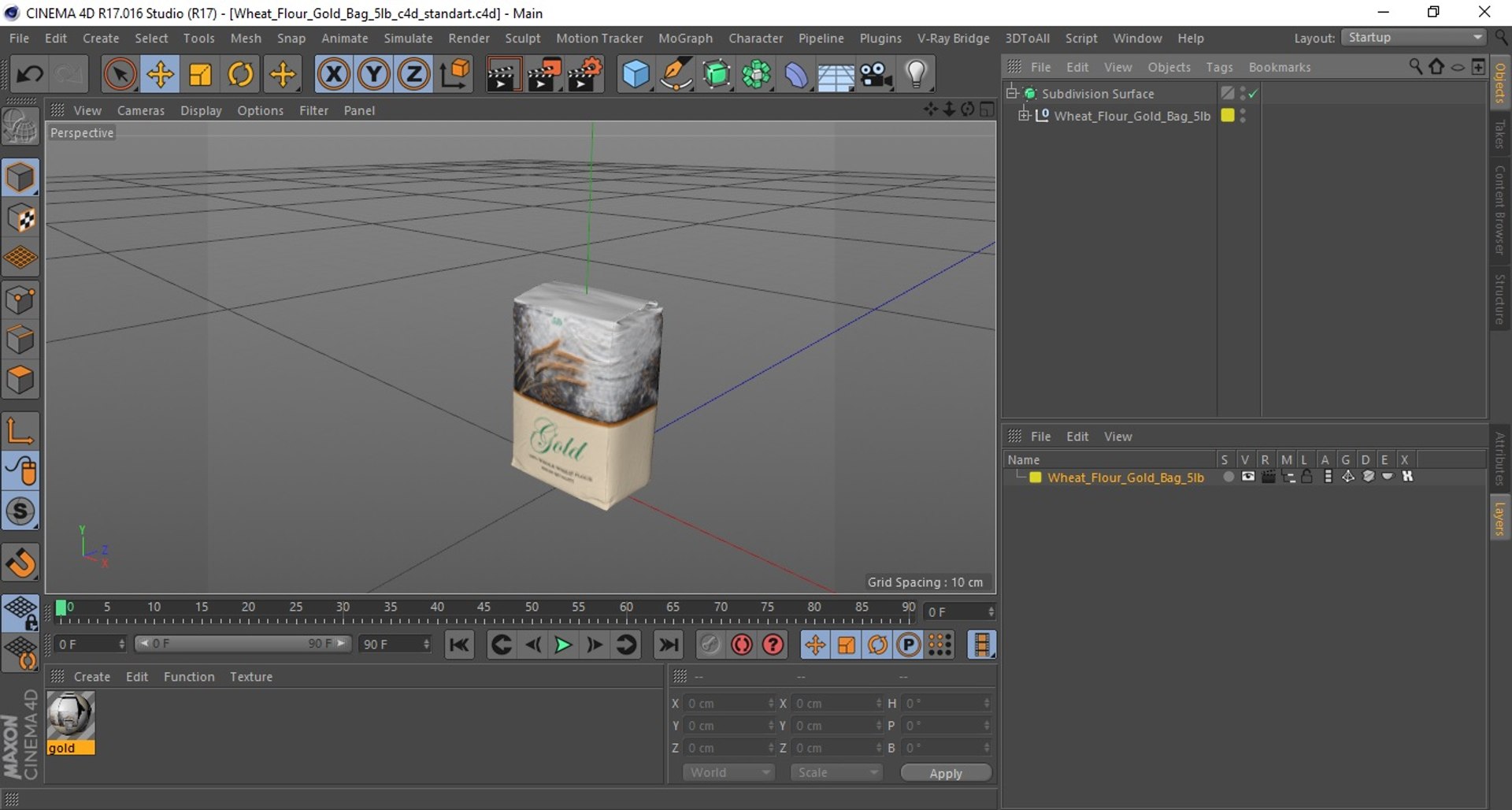This screenshot has height=810, width=1512.
Task: Click the Apply button
Action: tap(945, 773)
